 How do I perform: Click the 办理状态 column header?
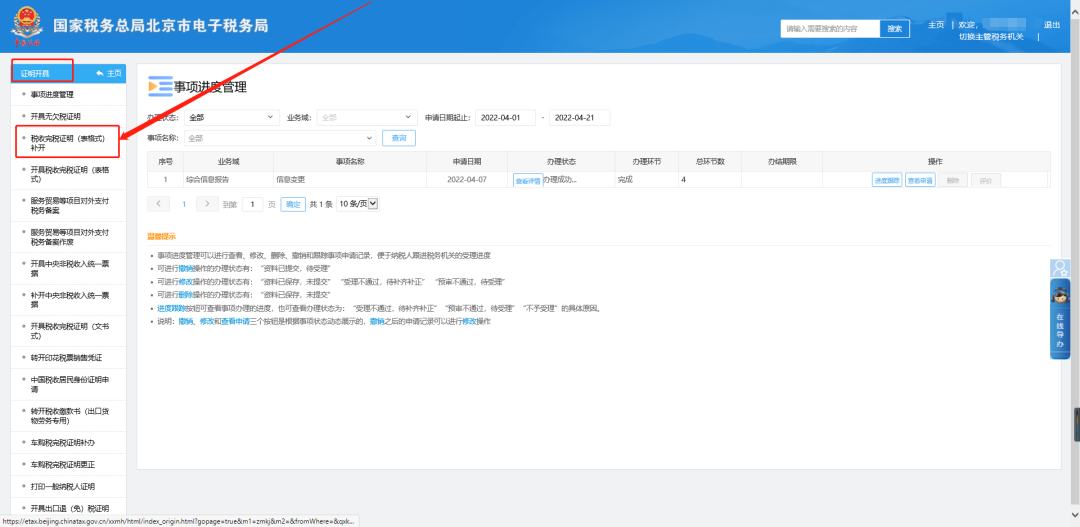tap(561, 161)
